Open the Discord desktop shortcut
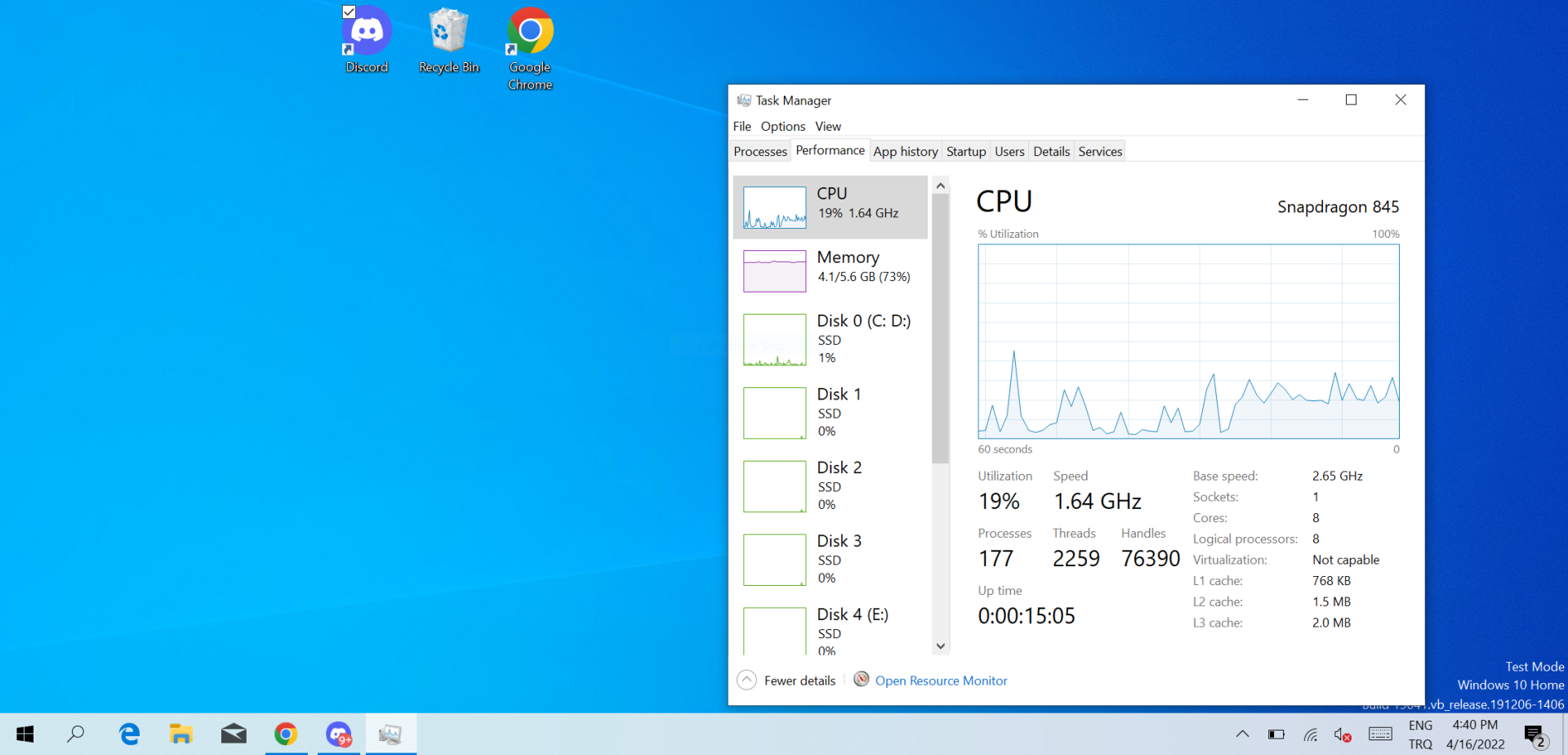 point(367,40)
